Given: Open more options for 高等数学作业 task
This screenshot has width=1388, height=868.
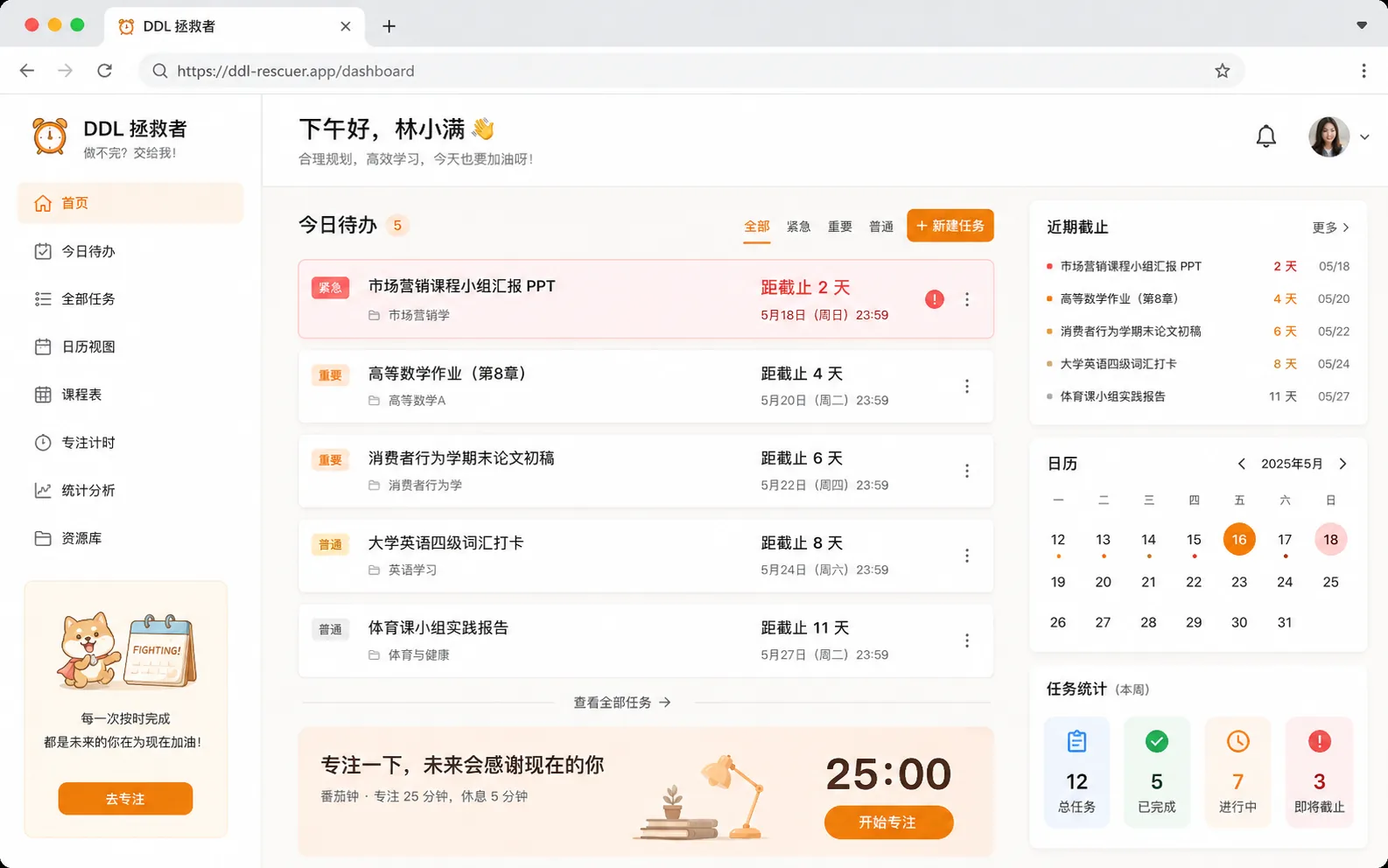Looking at the screenshot, I should 967,386.
